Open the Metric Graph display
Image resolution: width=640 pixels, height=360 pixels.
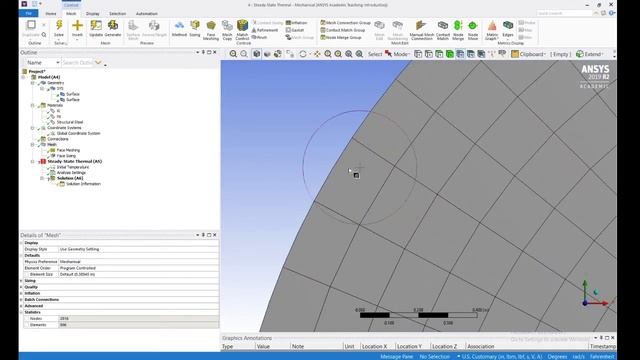coord(492,30)
